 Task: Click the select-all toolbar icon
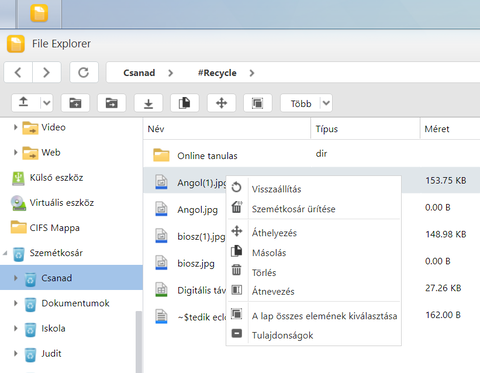258,103
